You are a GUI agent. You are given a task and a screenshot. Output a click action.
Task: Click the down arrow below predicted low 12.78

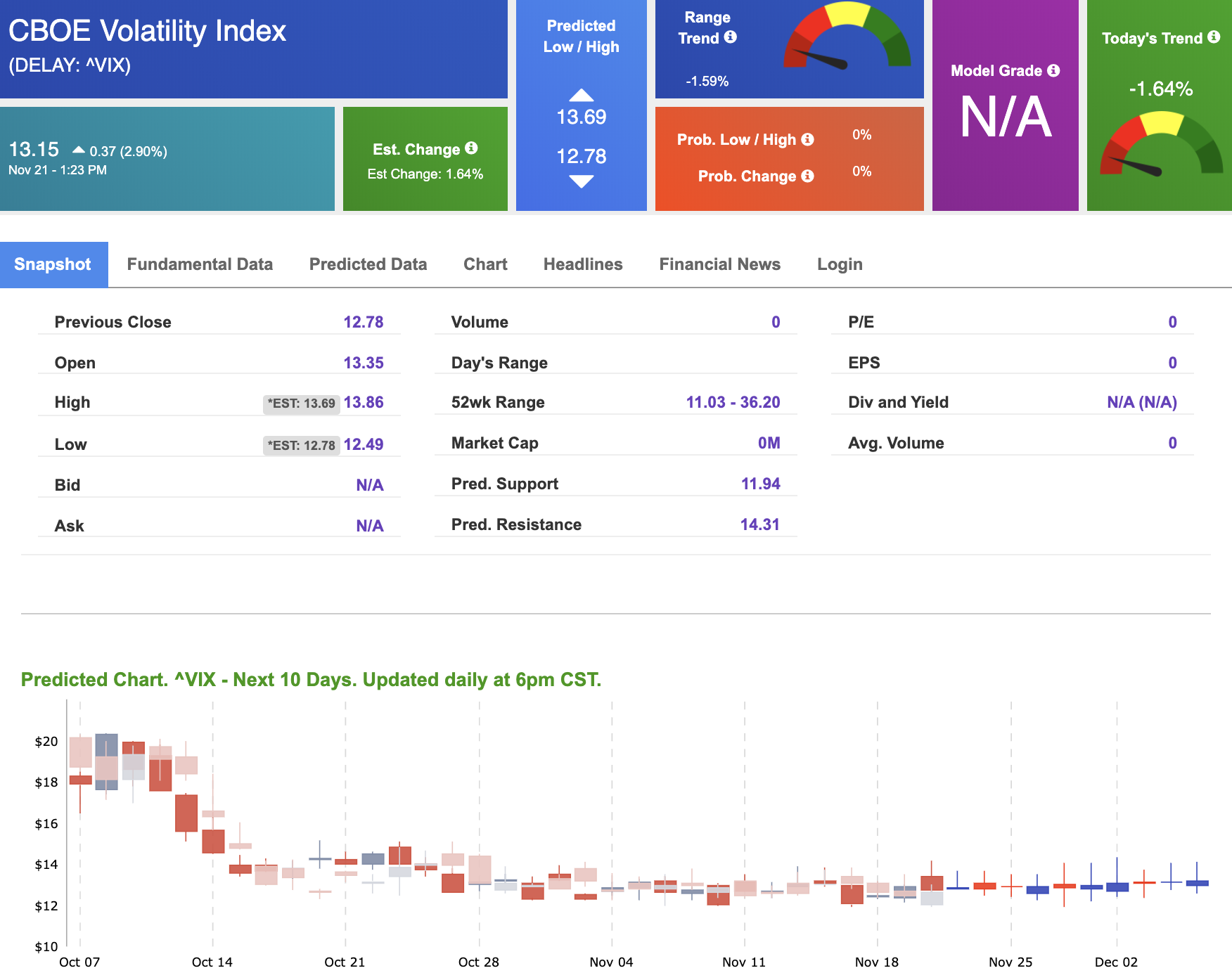pos(581,182)
